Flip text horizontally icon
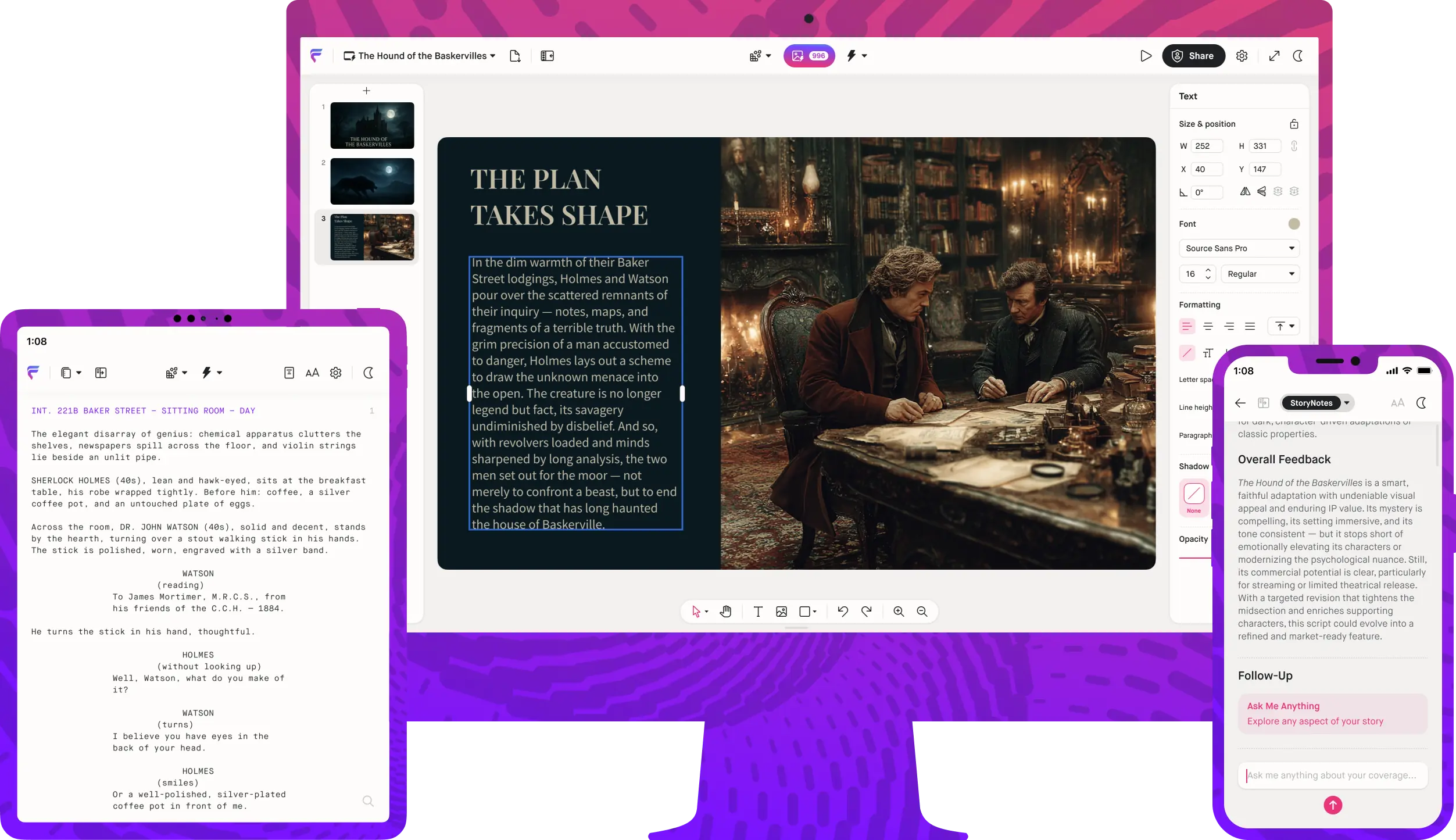The image size is (1456, 840). pos(1245,191)
